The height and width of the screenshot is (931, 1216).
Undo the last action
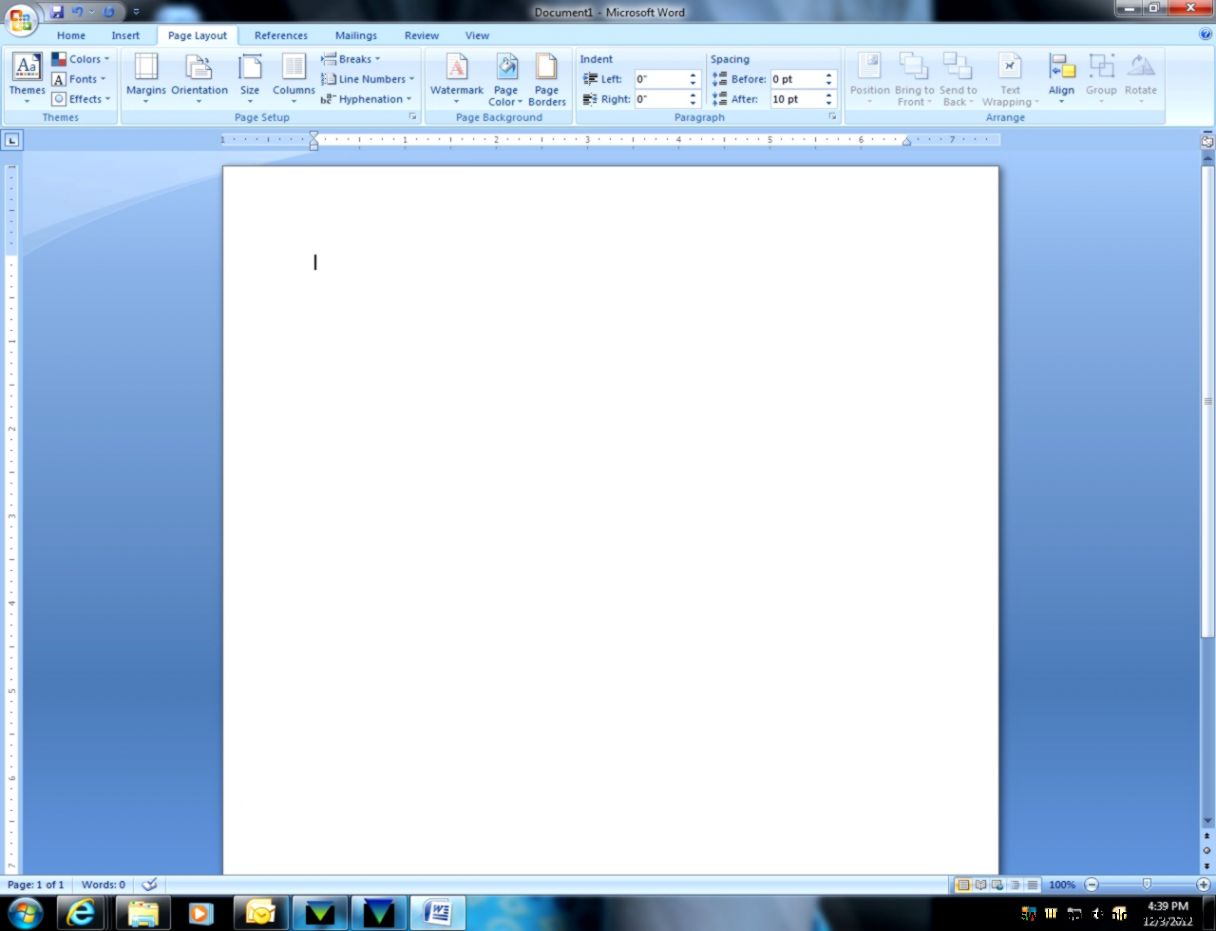point(78,12)
